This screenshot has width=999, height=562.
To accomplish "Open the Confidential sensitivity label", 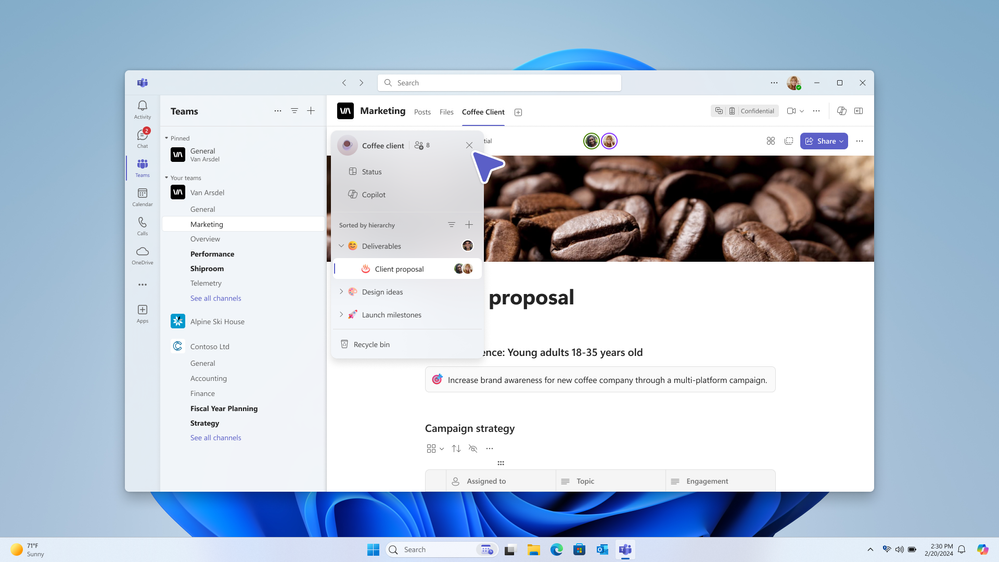I will coord(752,111).
